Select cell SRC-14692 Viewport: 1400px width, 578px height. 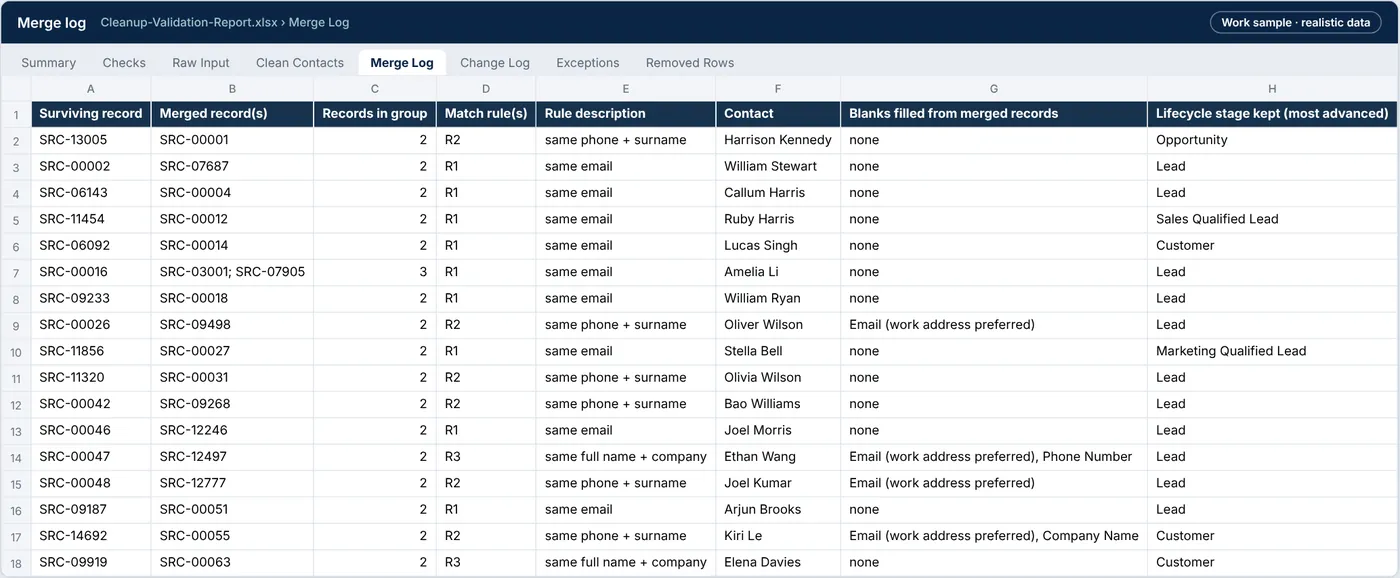click(91, 536)
